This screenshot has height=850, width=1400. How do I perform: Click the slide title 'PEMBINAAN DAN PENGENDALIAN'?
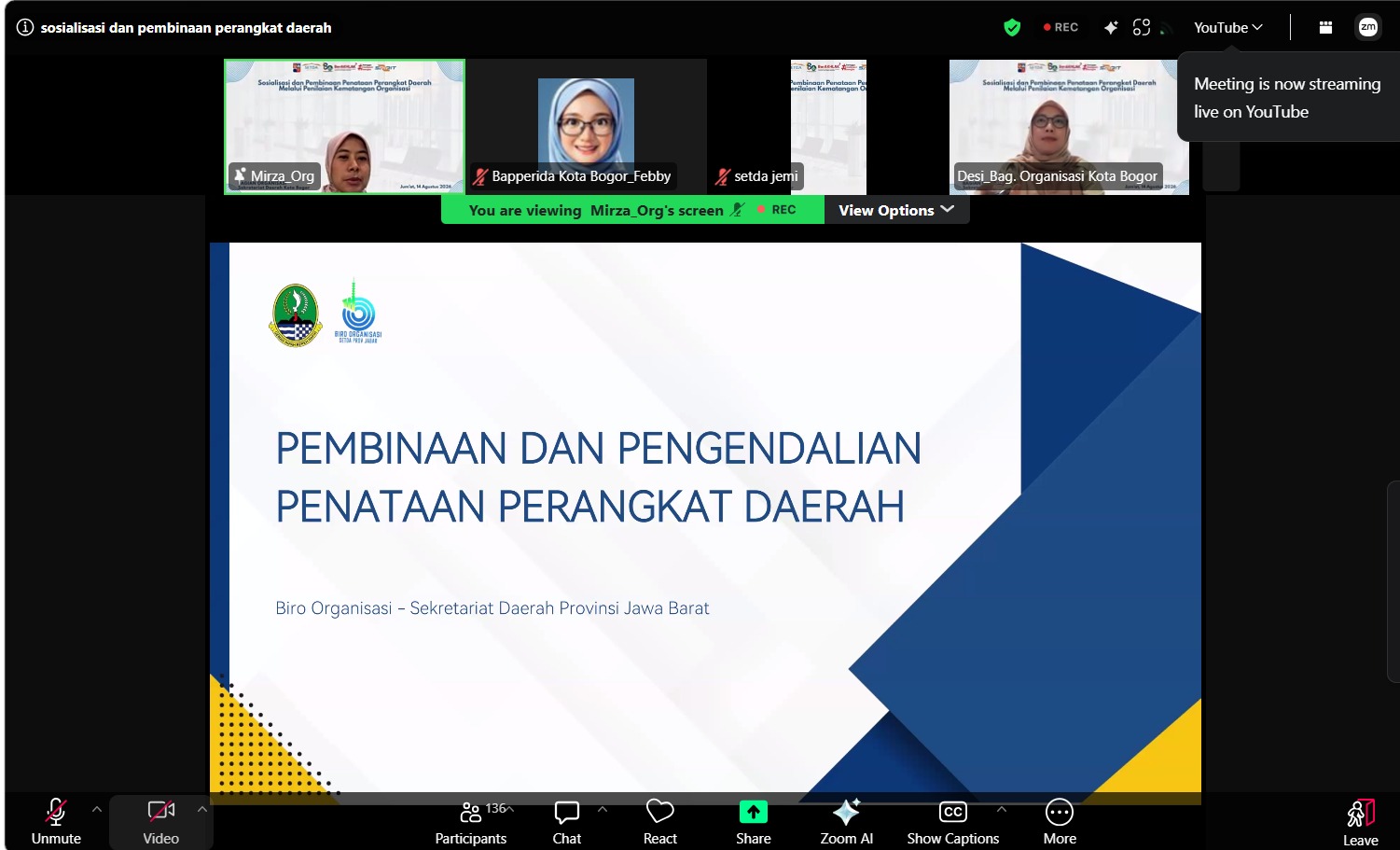tap(599, 448)
